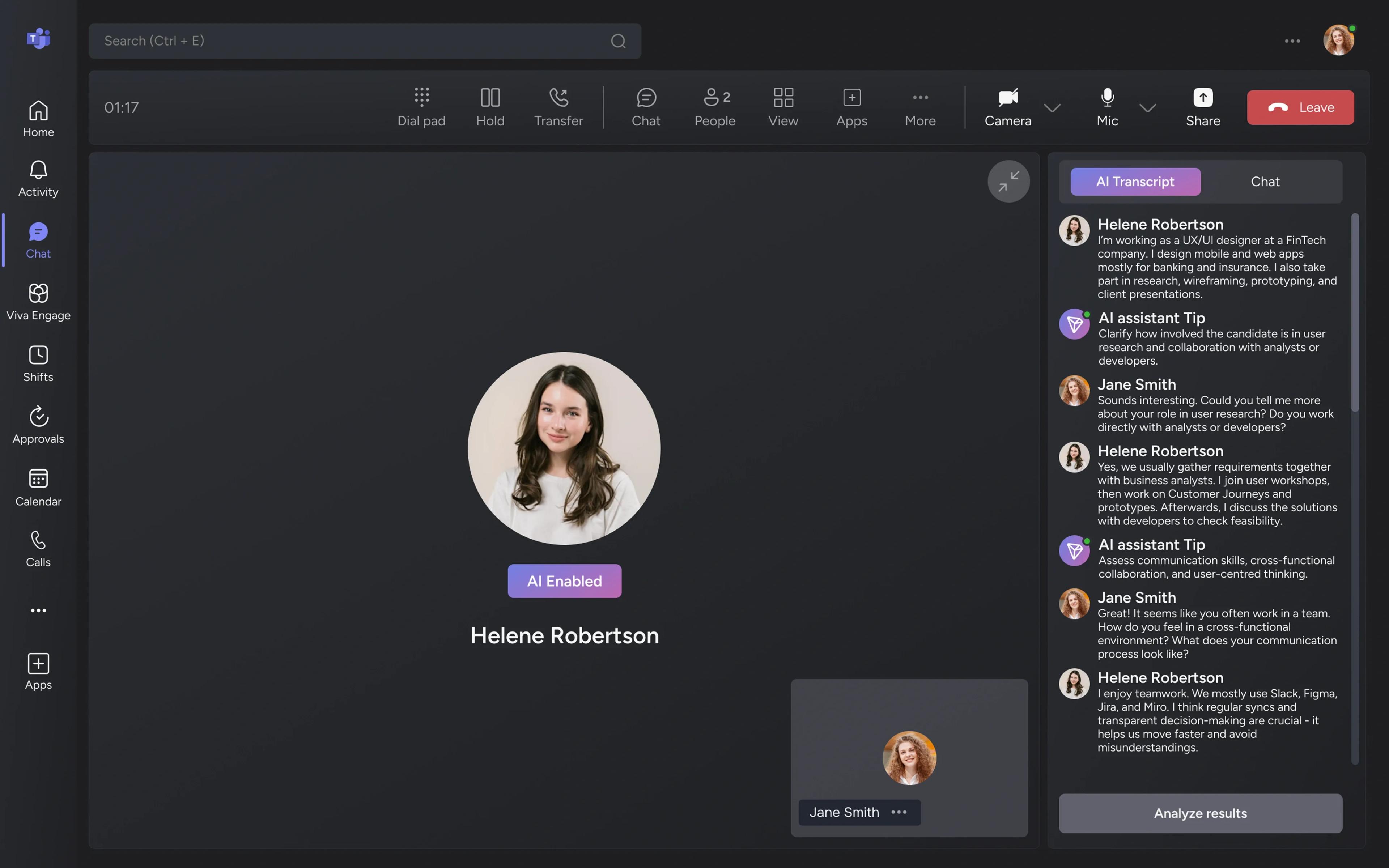The width and height of the screenshot is (1389, 868).
Task: Share screen content with Share icon
Action: pyautogui.click(x=1203, y=107)
